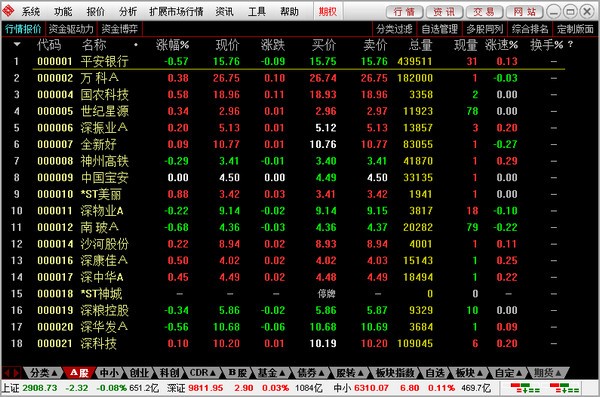
Task: Click the small dot marker next to 名称 header
Action: tap(136, 45)
